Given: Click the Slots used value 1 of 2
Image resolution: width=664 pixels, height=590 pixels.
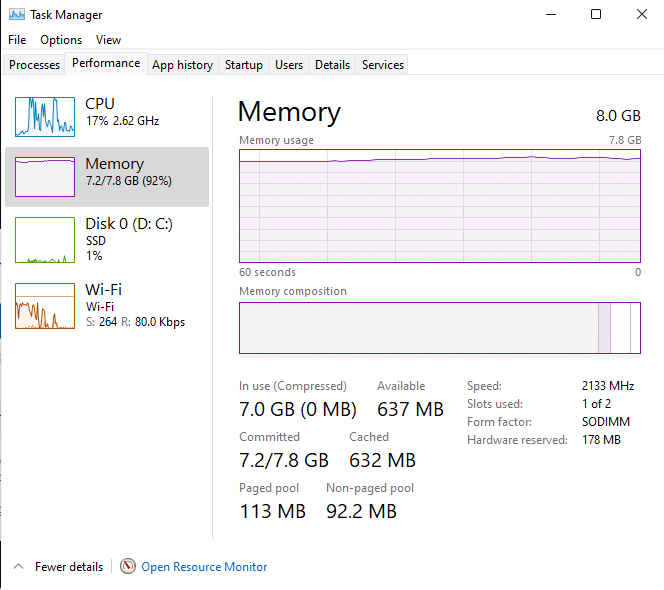Looking at the screenshot, I should [596, 404].
